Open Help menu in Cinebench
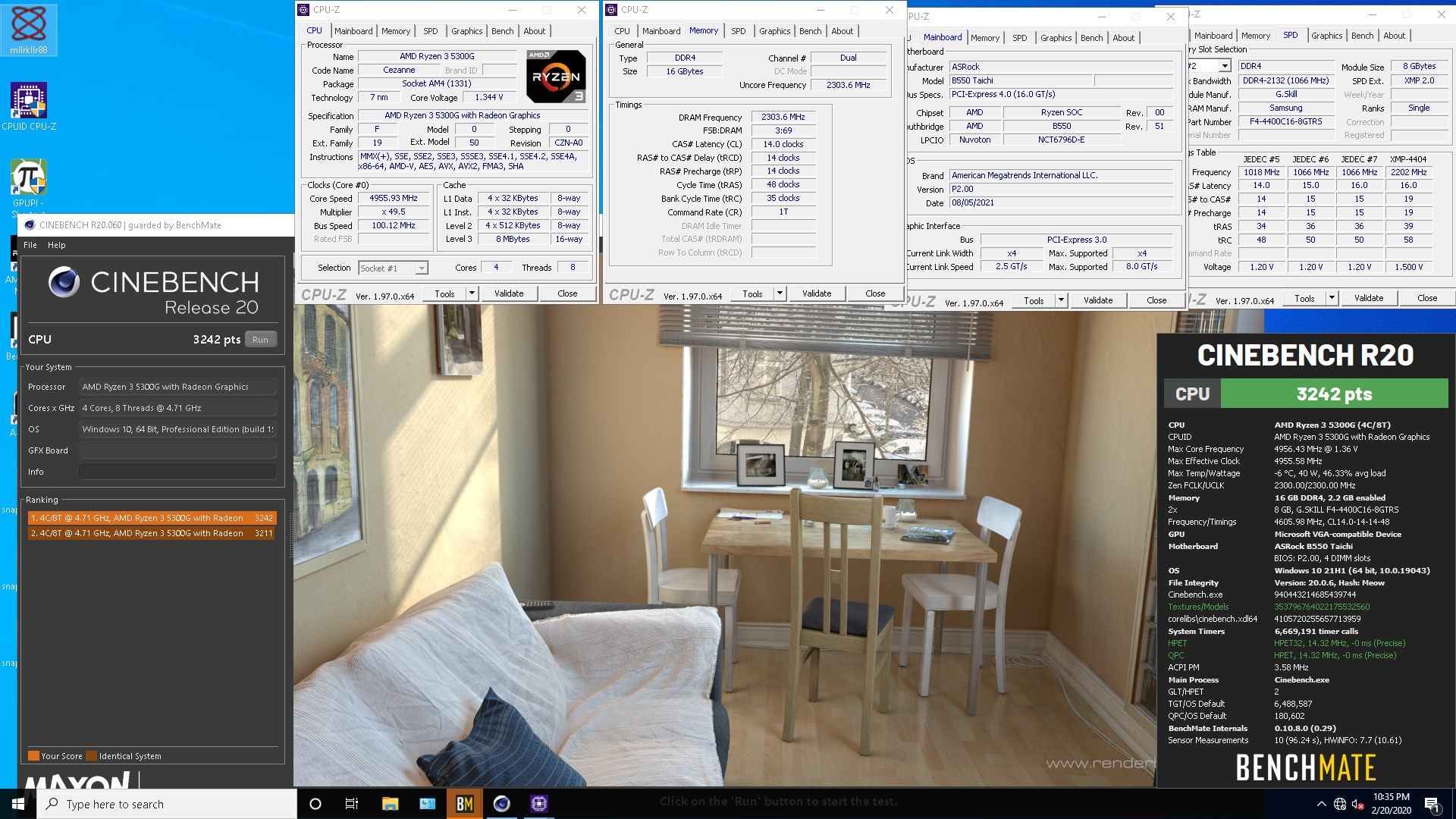 coord(57,245)
